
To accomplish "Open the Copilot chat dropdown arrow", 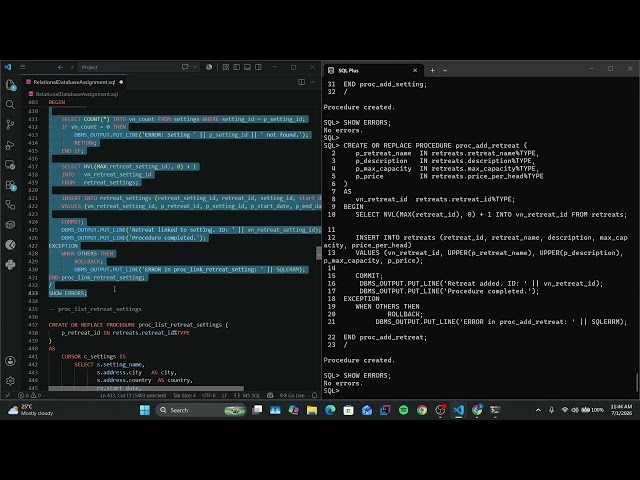I will [x=196, y=67].
